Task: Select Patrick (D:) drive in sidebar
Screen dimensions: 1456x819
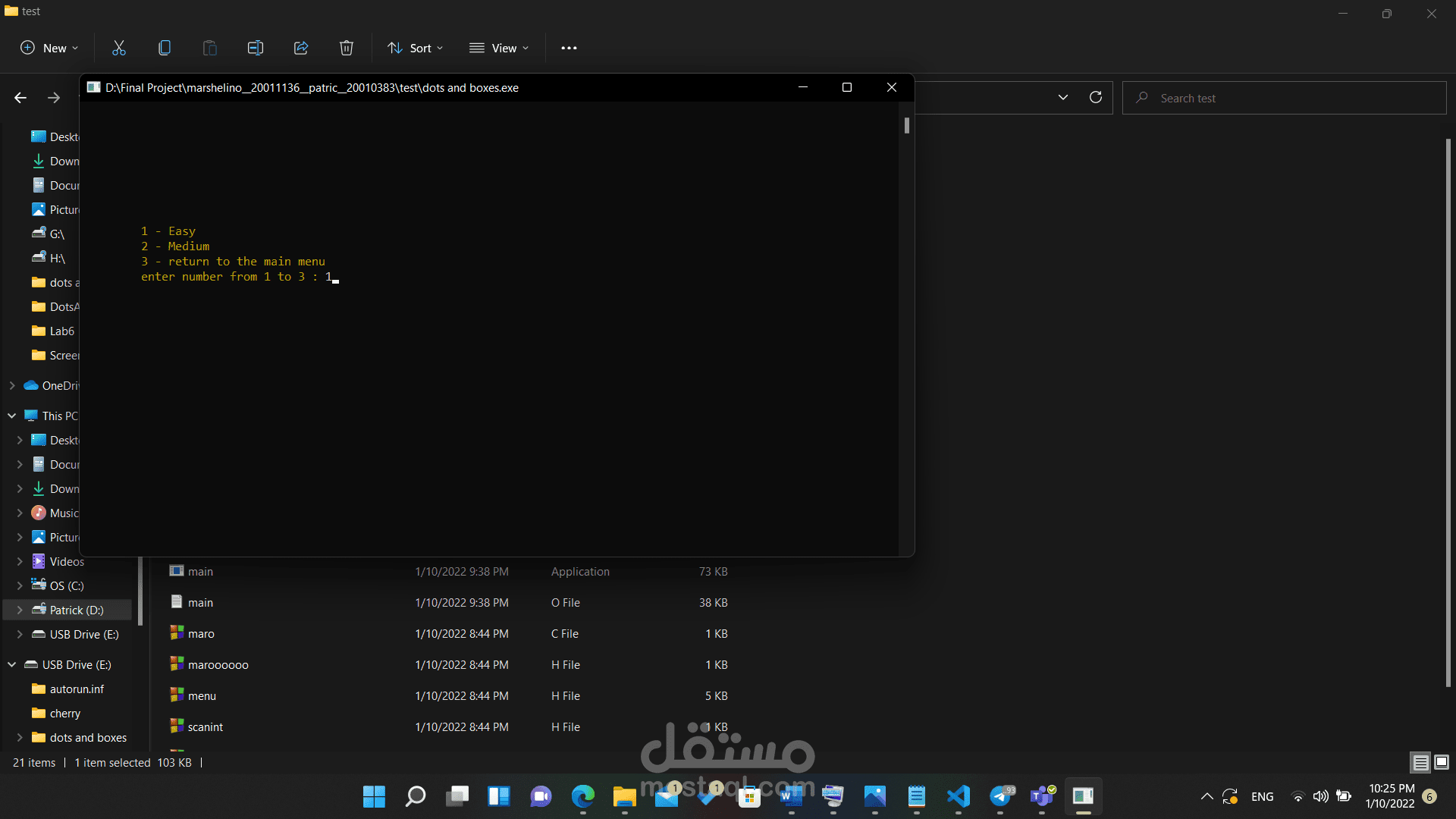Action: click(76, 610)
